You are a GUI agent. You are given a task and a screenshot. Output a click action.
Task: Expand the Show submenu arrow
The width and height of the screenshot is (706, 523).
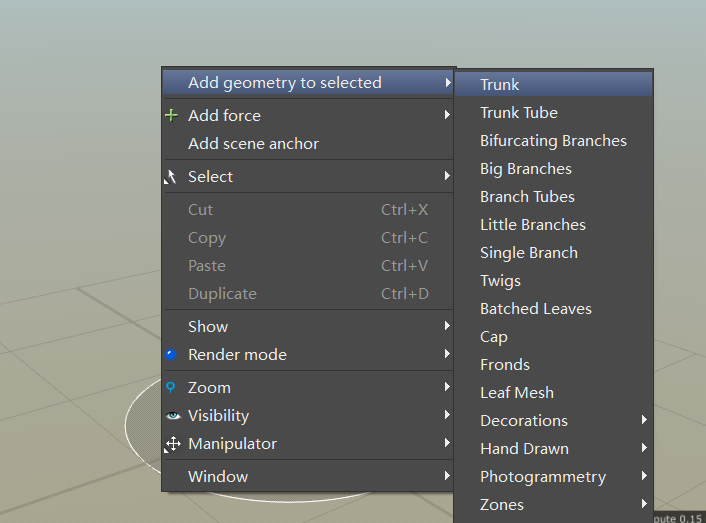[448, 325]
